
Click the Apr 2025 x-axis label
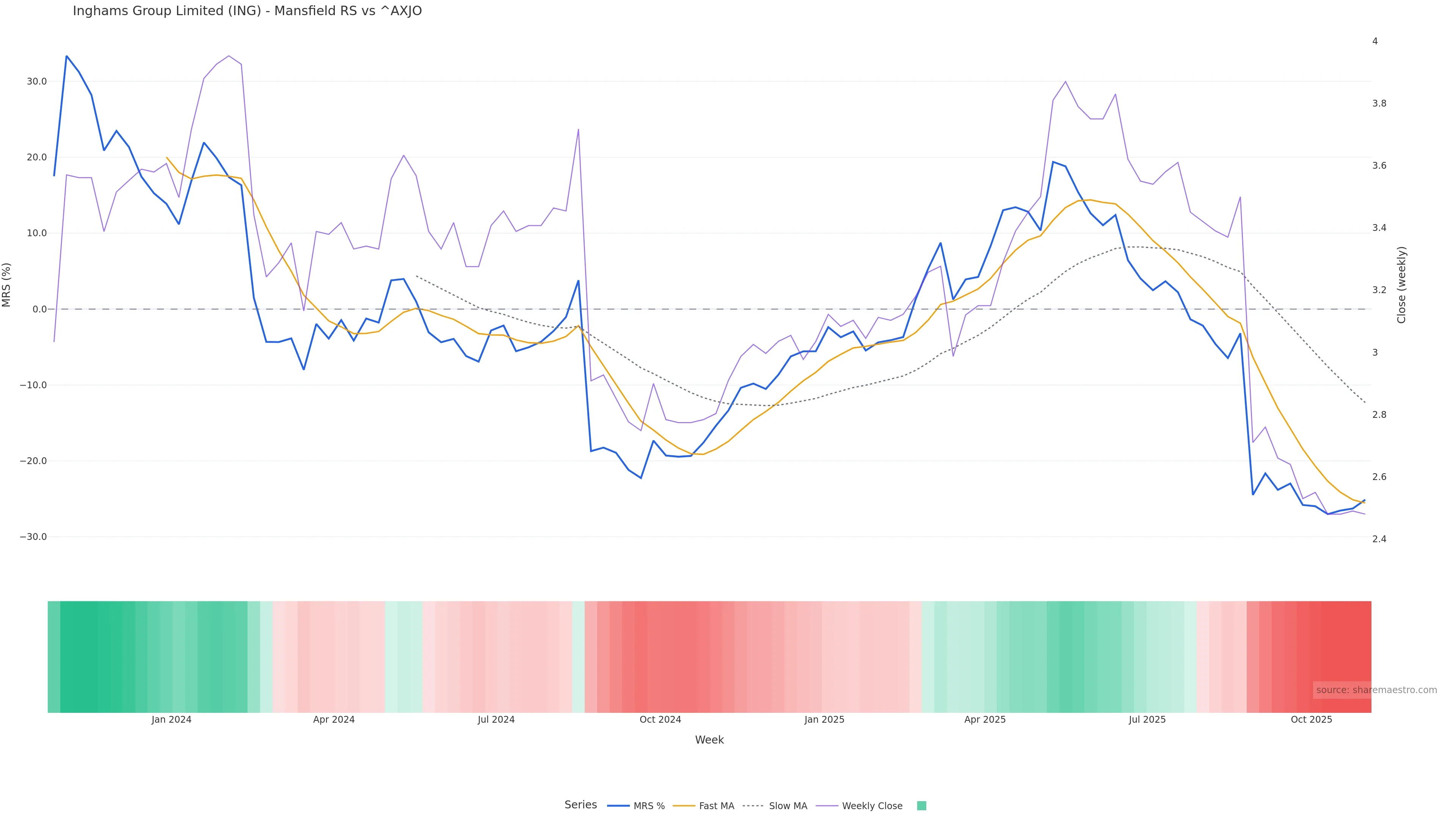click(x=985, y=720)
